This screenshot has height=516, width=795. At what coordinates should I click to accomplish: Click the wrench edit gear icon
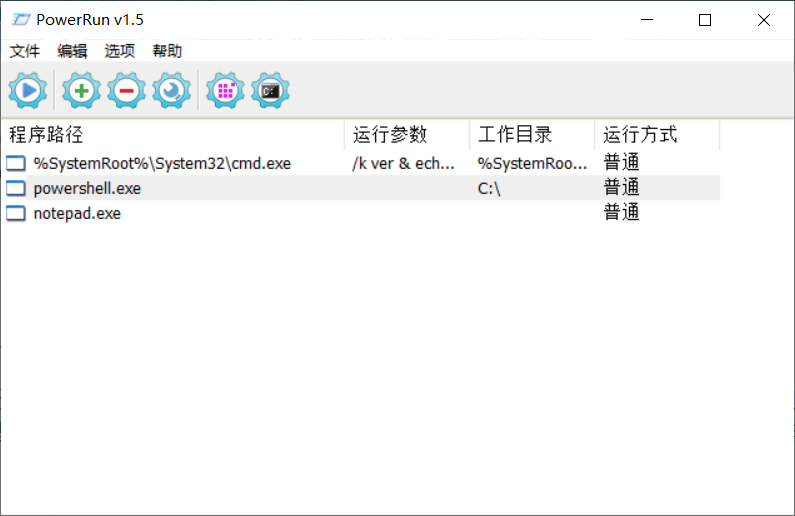[171, 91]
